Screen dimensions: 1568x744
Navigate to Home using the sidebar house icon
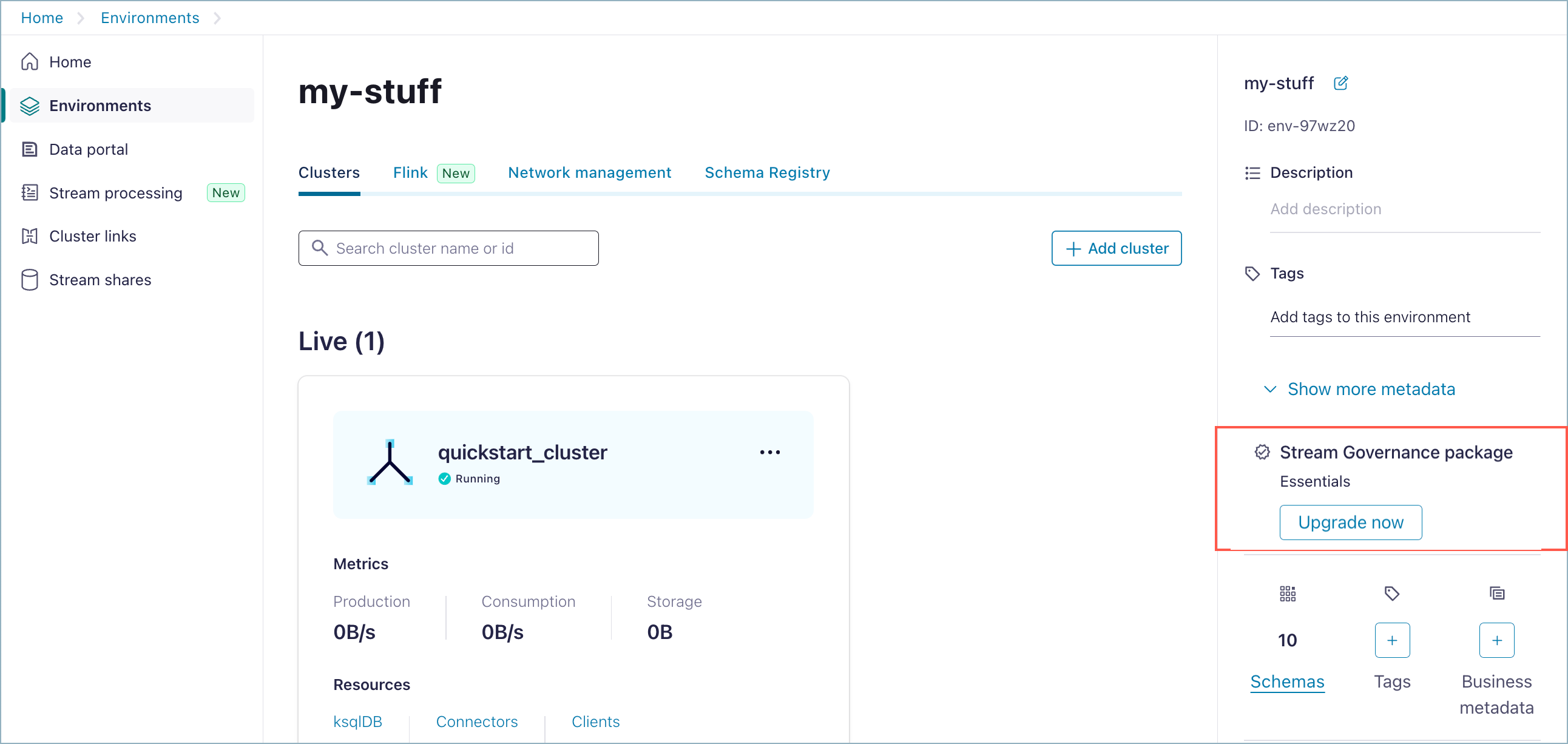[29, 61]
